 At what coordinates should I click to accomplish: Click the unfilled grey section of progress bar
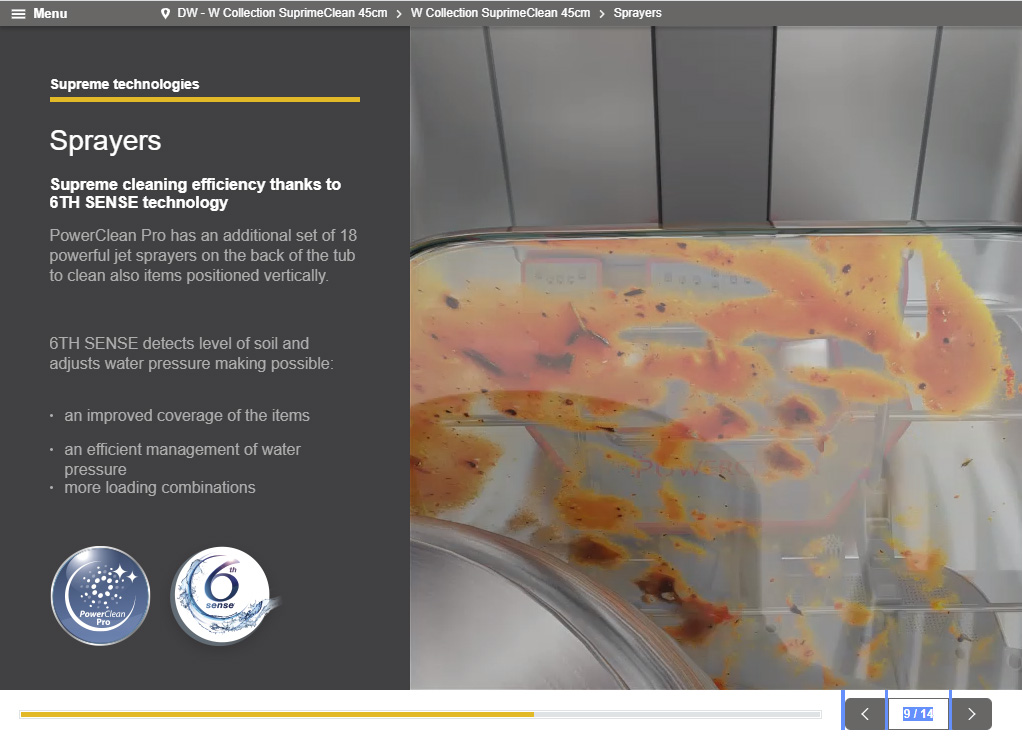pos(677,714)
